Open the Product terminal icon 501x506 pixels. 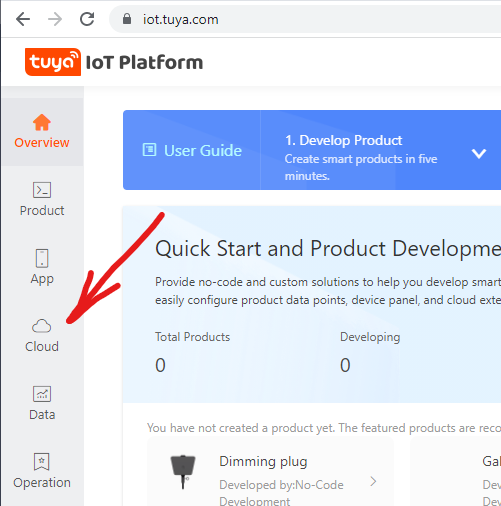[x=42, y=190]
